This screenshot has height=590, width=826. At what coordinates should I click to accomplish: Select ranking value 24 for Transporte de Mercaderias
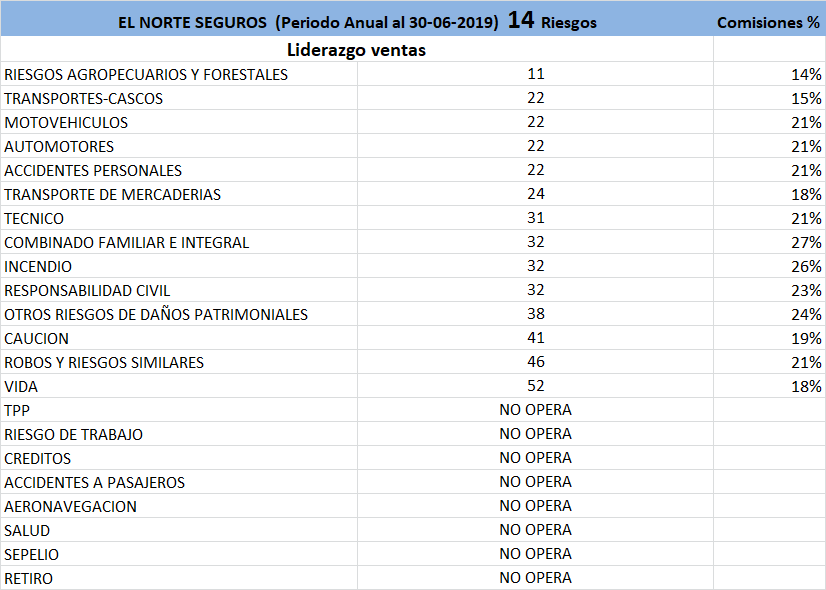pos(536,194)
